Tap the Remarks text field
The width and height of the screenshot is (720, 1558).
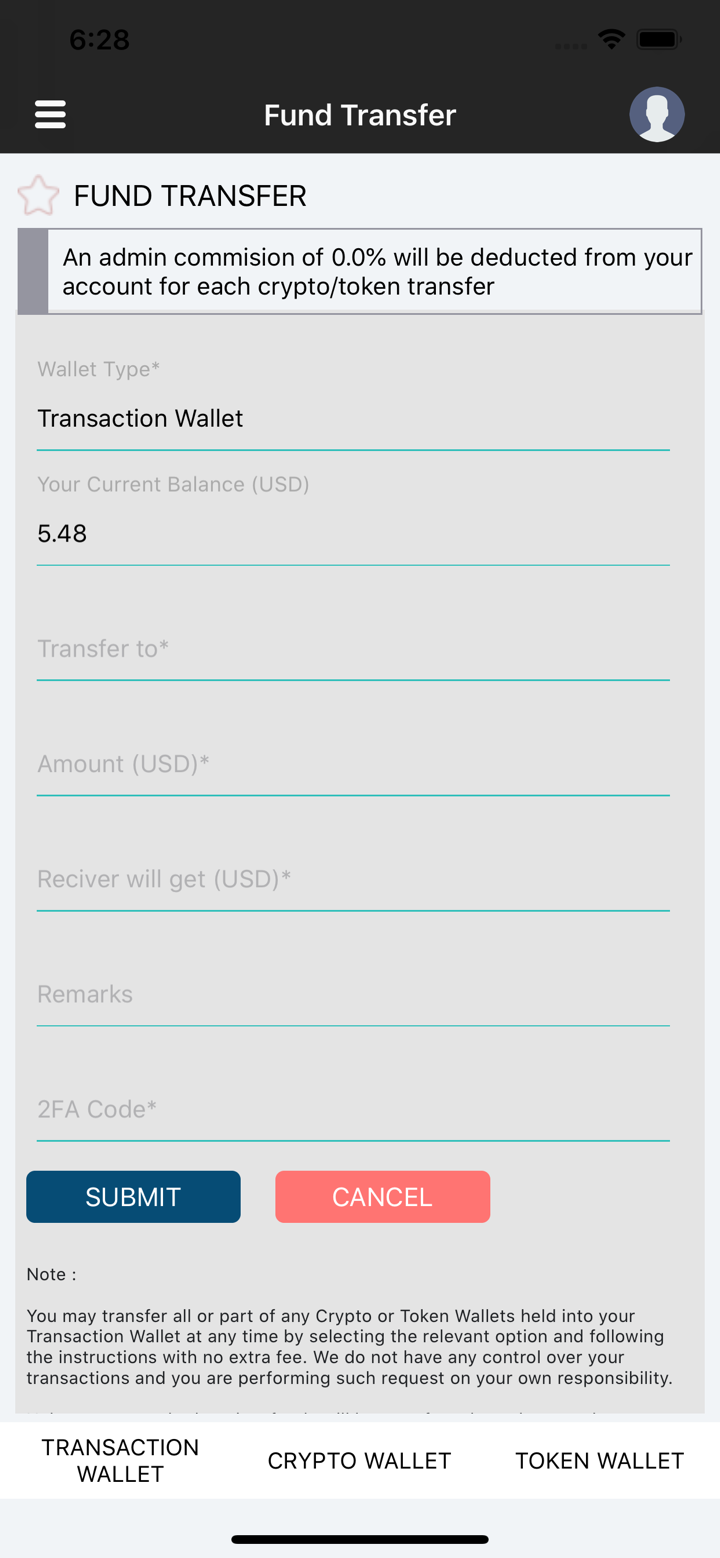coord(353,994)
